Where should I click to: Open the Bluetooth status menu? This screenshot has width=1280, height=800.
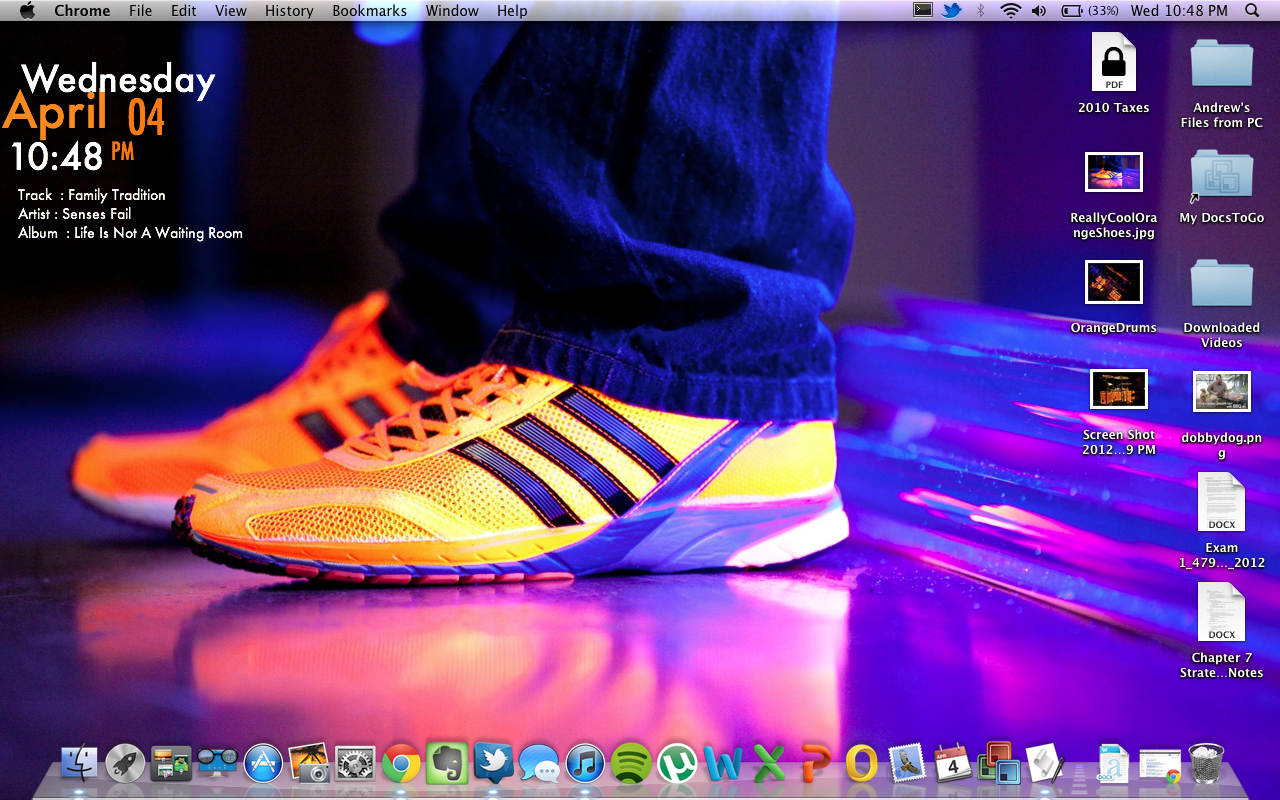click(x=980, y=11)
